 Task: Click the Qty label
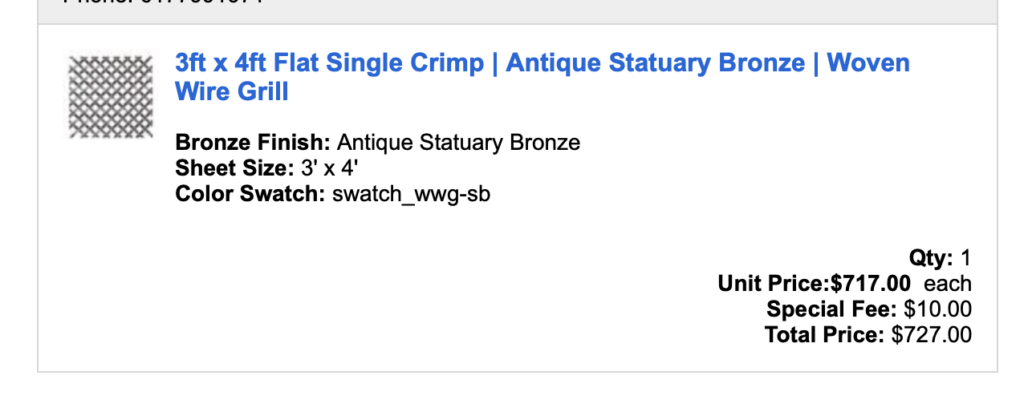(931, 258)
